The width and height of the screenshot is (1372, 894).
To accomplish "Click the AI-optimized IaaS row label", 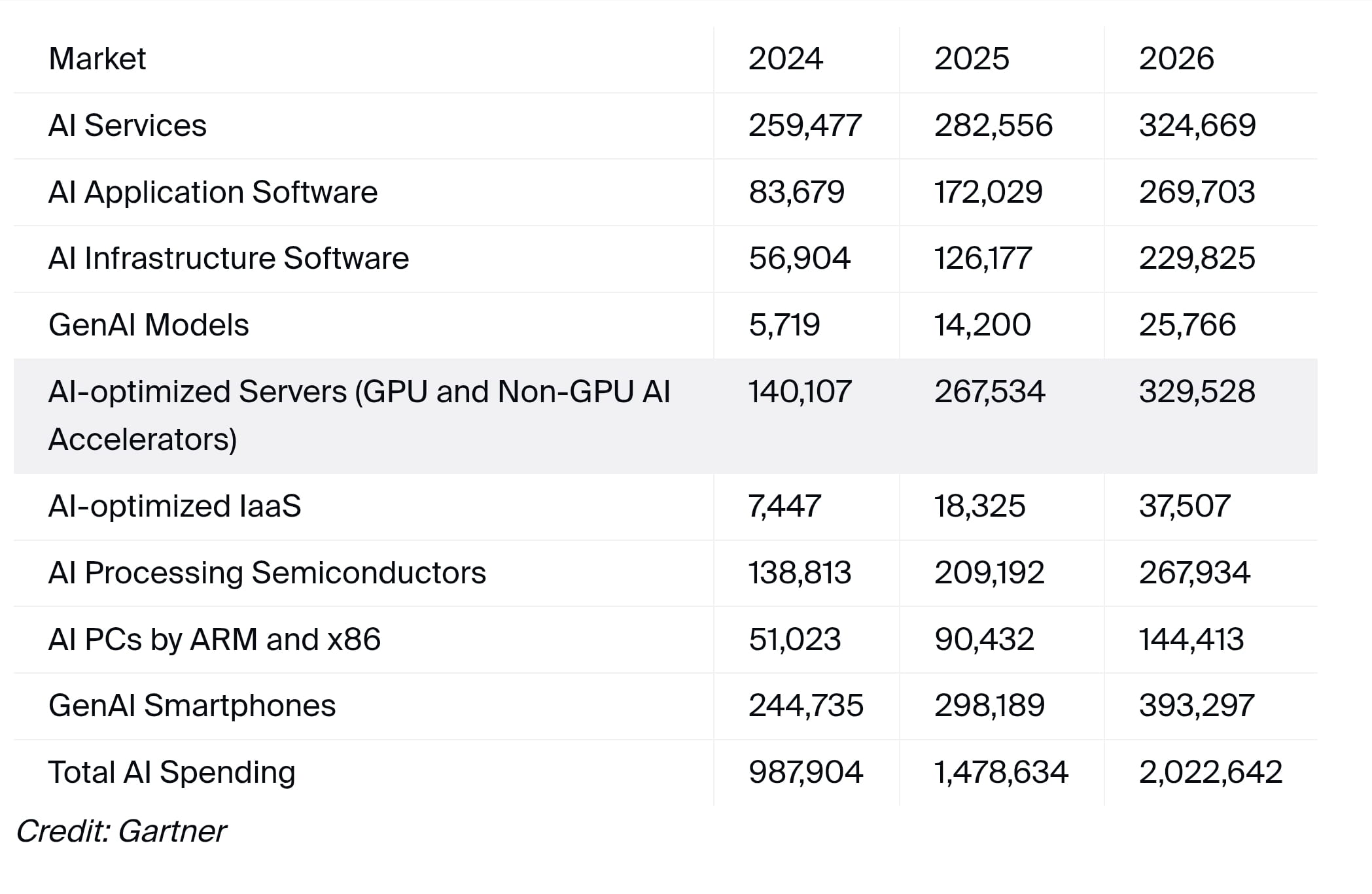I will coord(175,506).
